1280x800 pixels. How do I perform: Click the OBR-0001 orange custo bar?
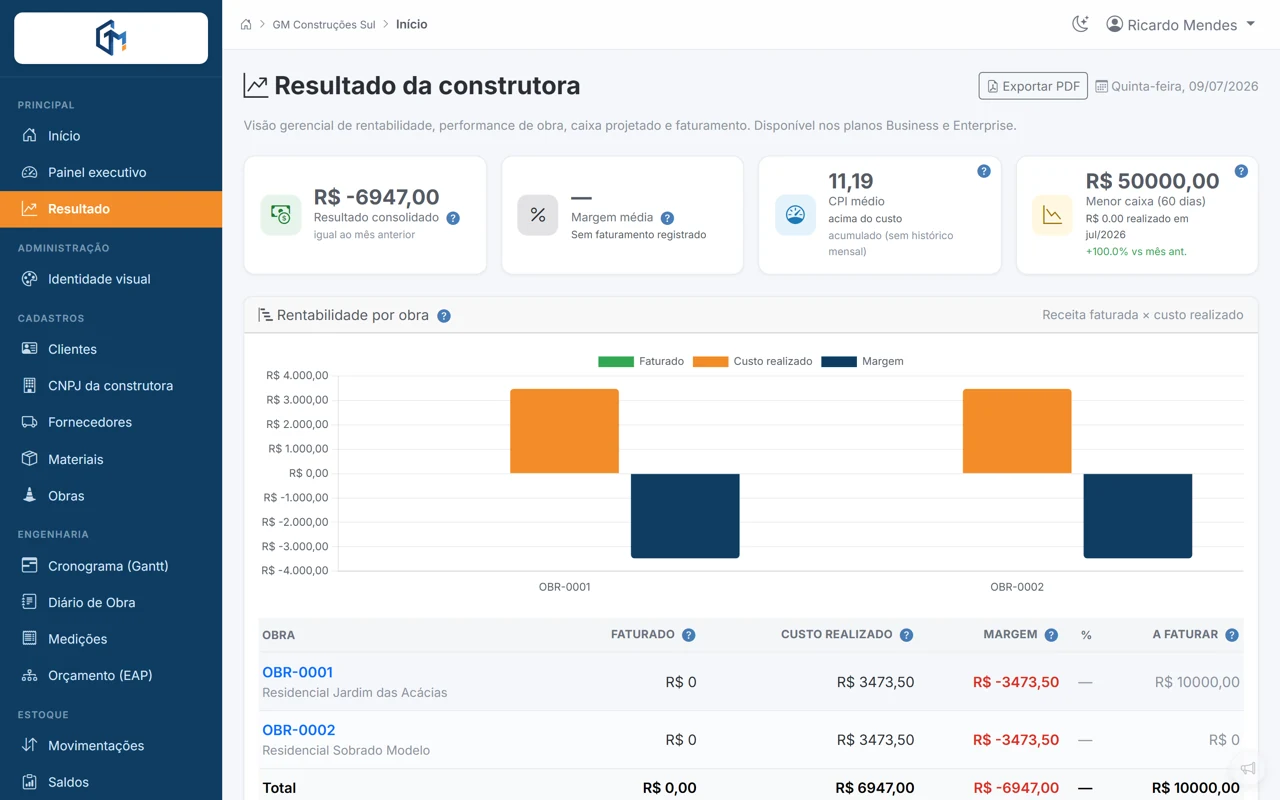[564, 431]
